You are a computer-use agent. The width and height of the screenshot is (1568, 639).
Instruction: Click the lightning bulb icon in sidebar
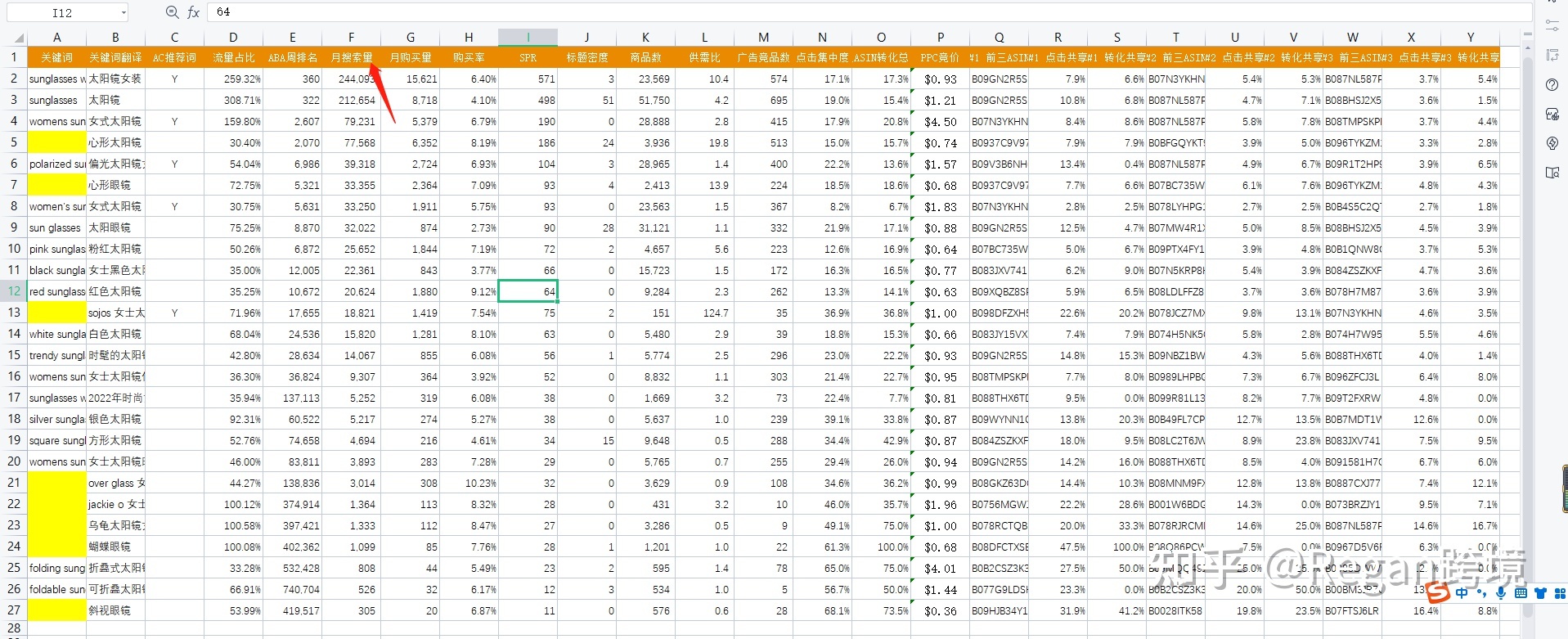point(1552,143)
